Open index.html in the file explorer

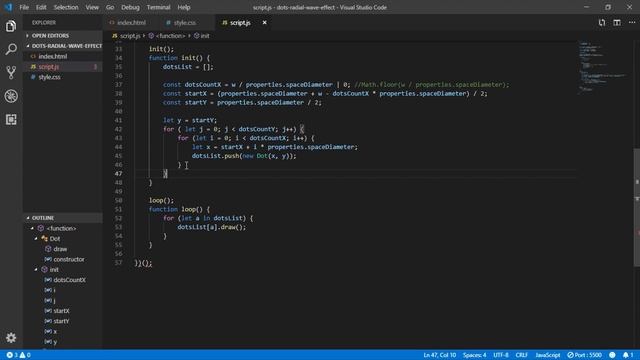(62, 56)
